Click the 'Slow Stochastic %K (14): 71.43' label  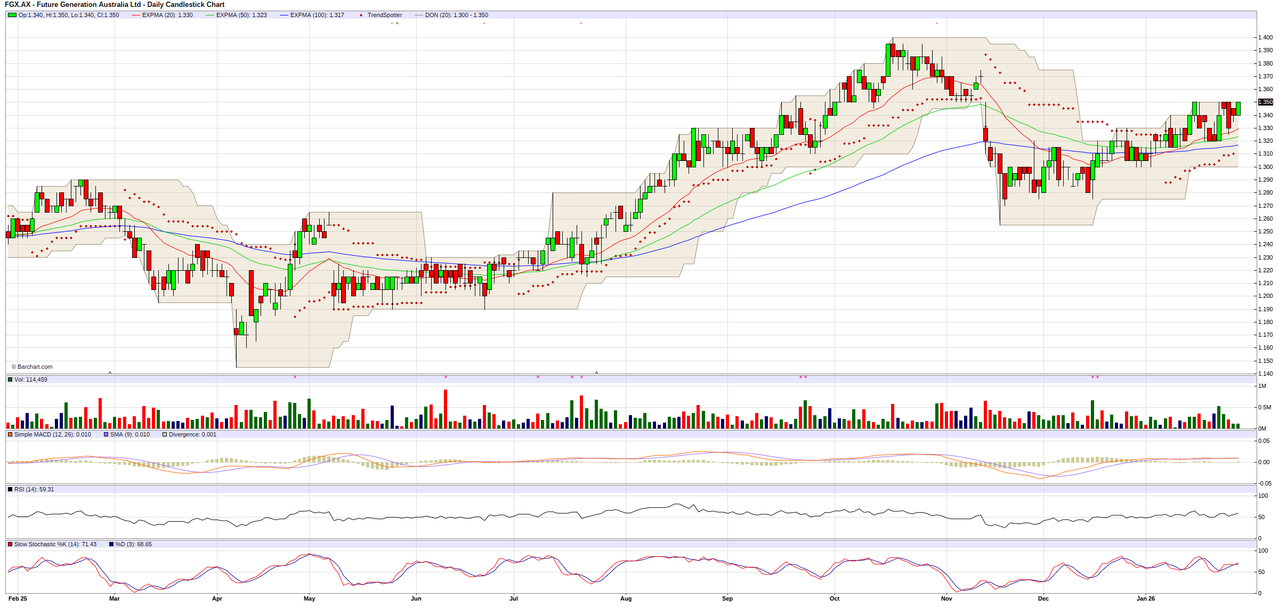point(57,545)
